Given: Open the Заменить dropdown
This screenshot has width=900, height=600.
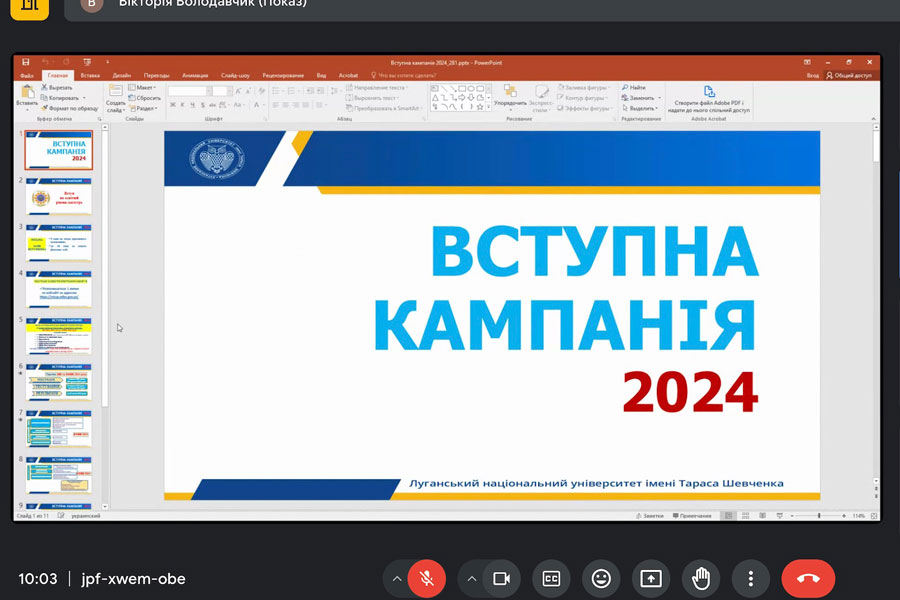Looking at the screenshot, I should (641, 98).
